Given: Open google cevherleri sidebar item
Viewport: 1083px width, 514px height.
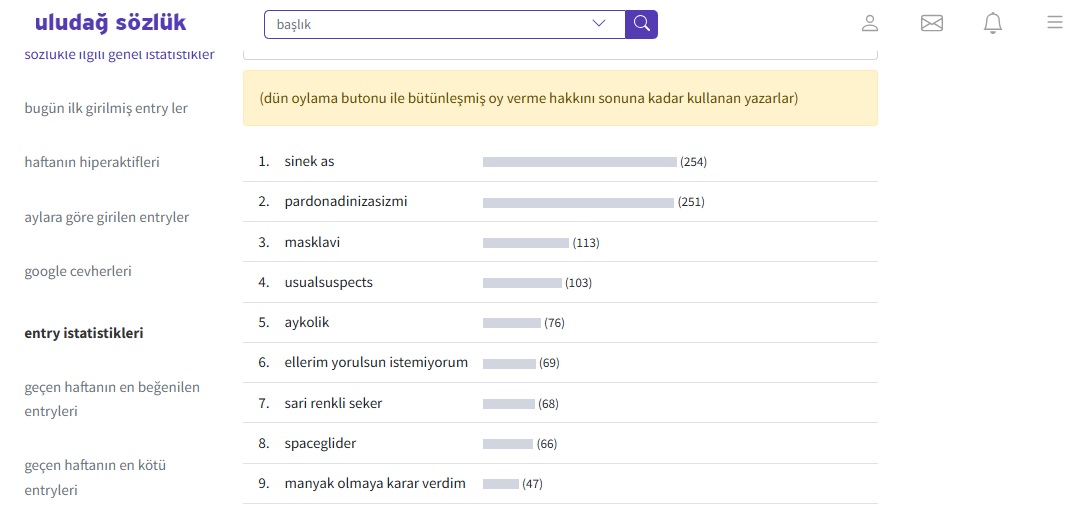Looking at the screenshot, I should pyautogui.click(x=78, y=271).
